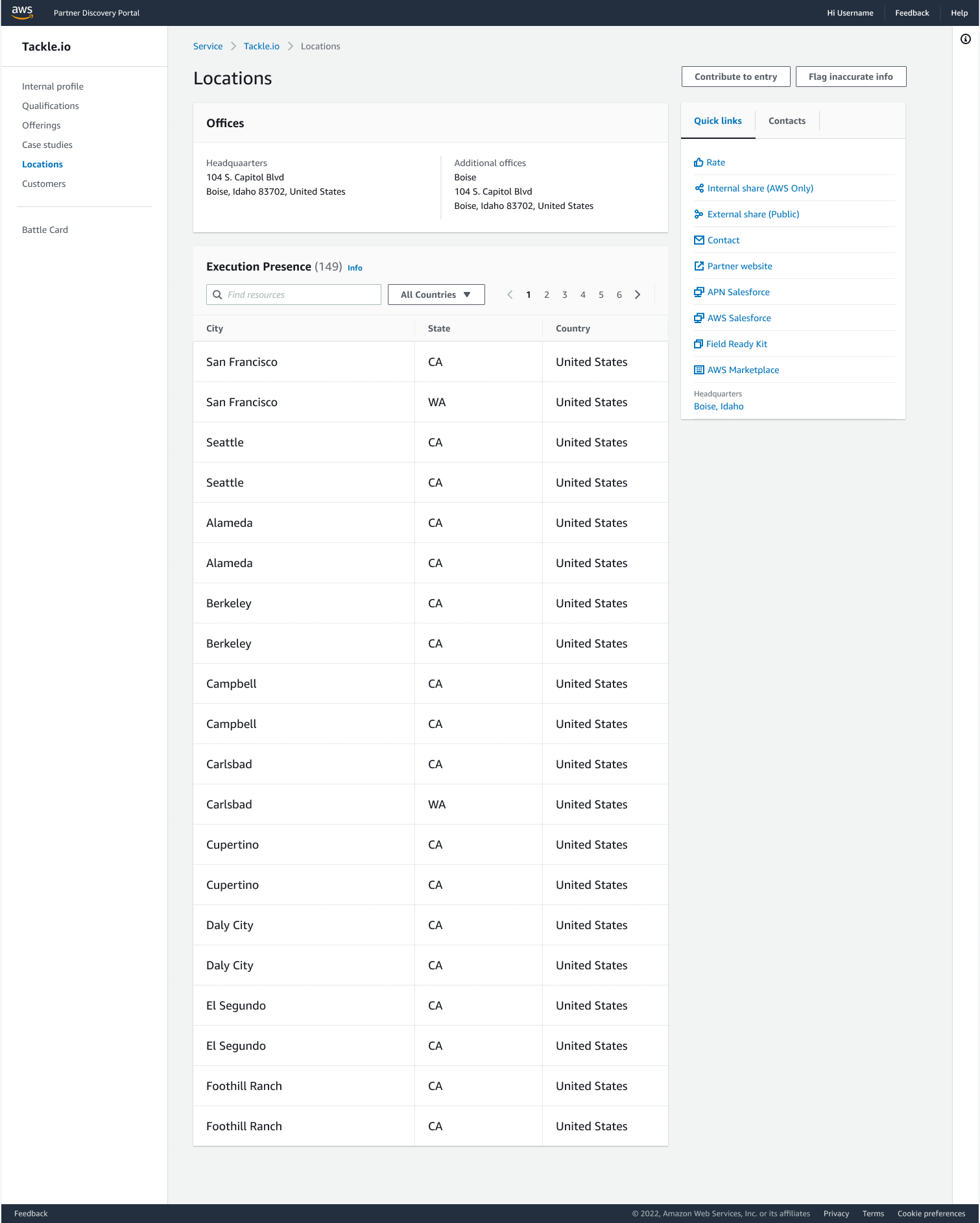Open the info panel circle icon
The image size is (980, 1223).
[966, 39]
